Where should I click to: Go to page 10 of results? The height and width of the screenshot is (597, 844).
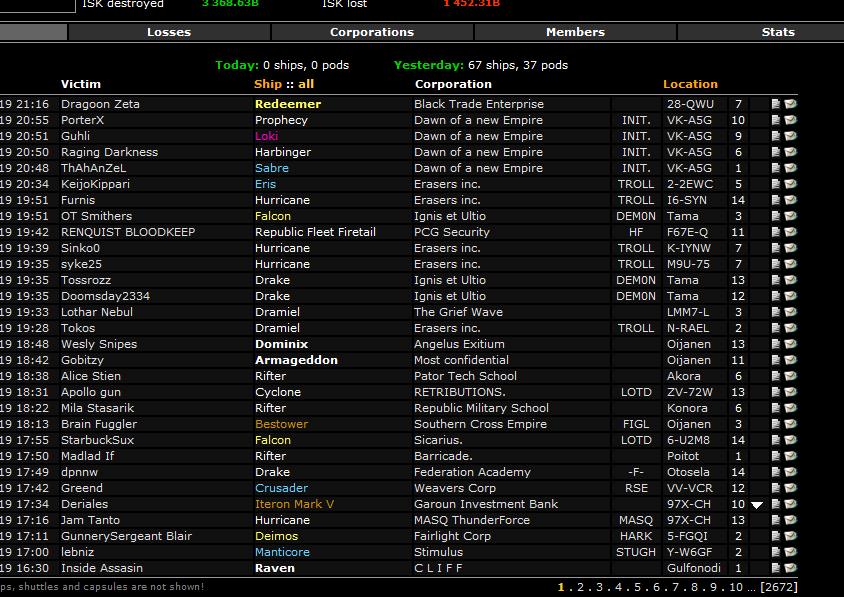click(736, 587)
